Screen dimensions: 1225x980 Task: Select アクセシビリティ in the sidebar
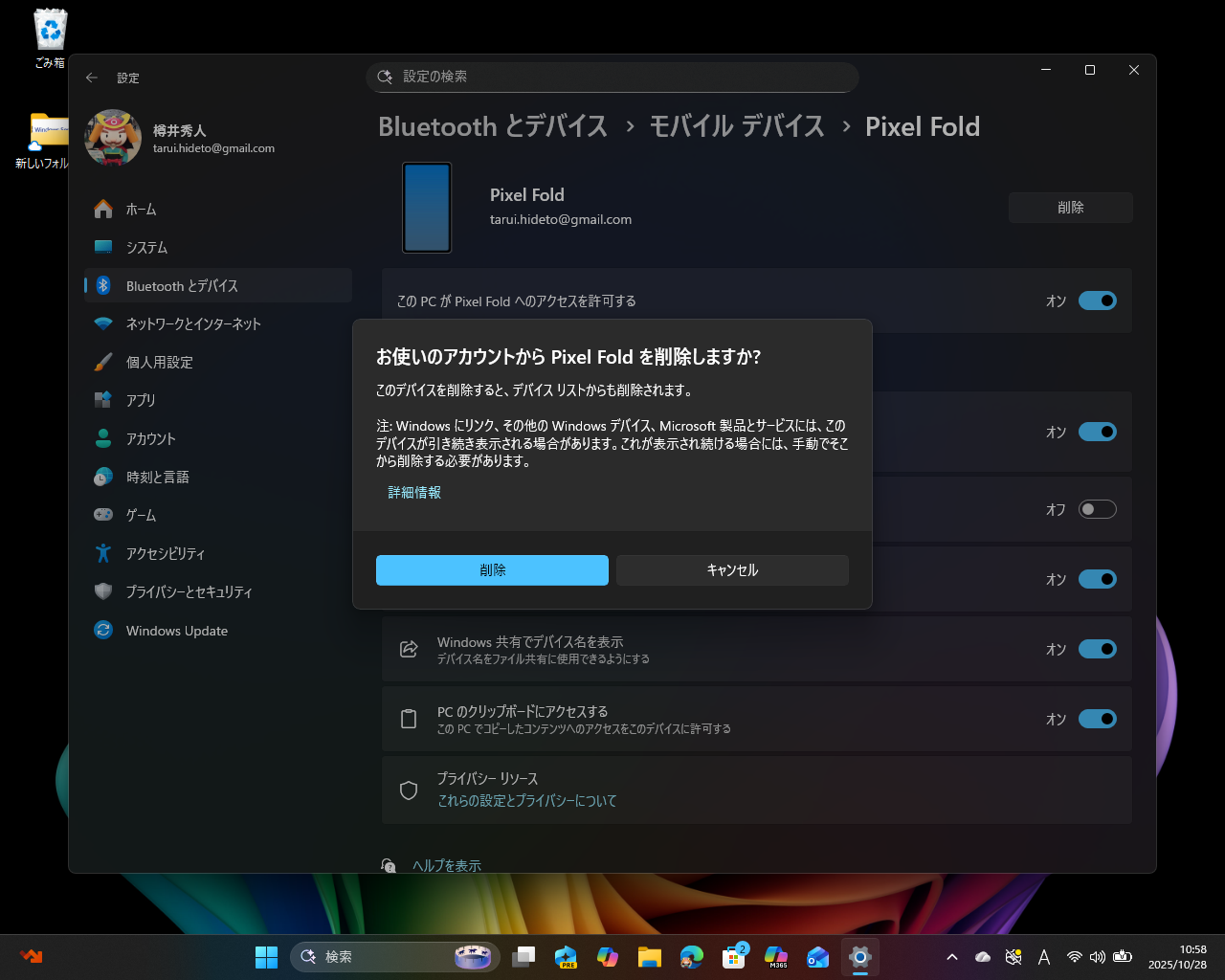218,553
